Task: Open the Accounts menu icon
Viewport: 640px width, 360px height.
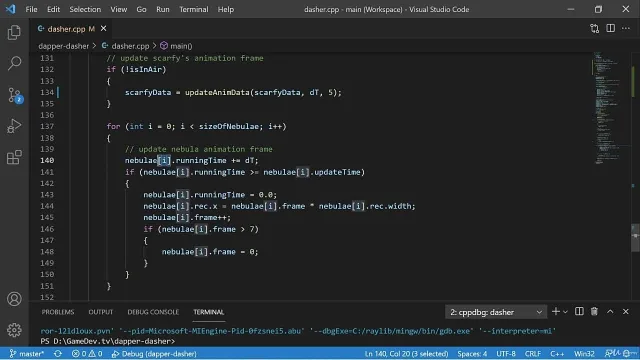Action: coord(14,299)
